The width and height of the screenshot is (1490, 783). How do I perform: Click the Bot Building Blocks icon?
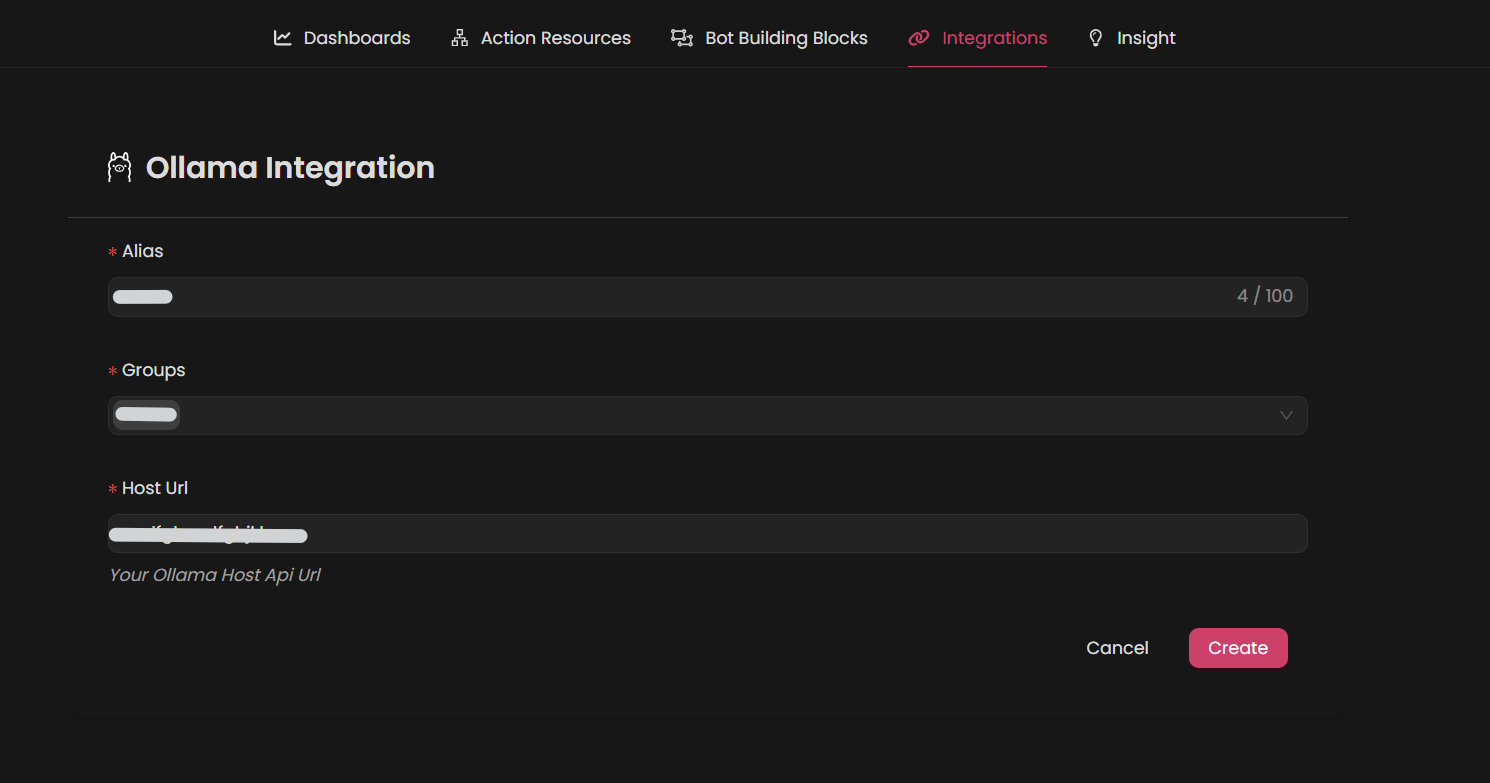pos(682,38)
